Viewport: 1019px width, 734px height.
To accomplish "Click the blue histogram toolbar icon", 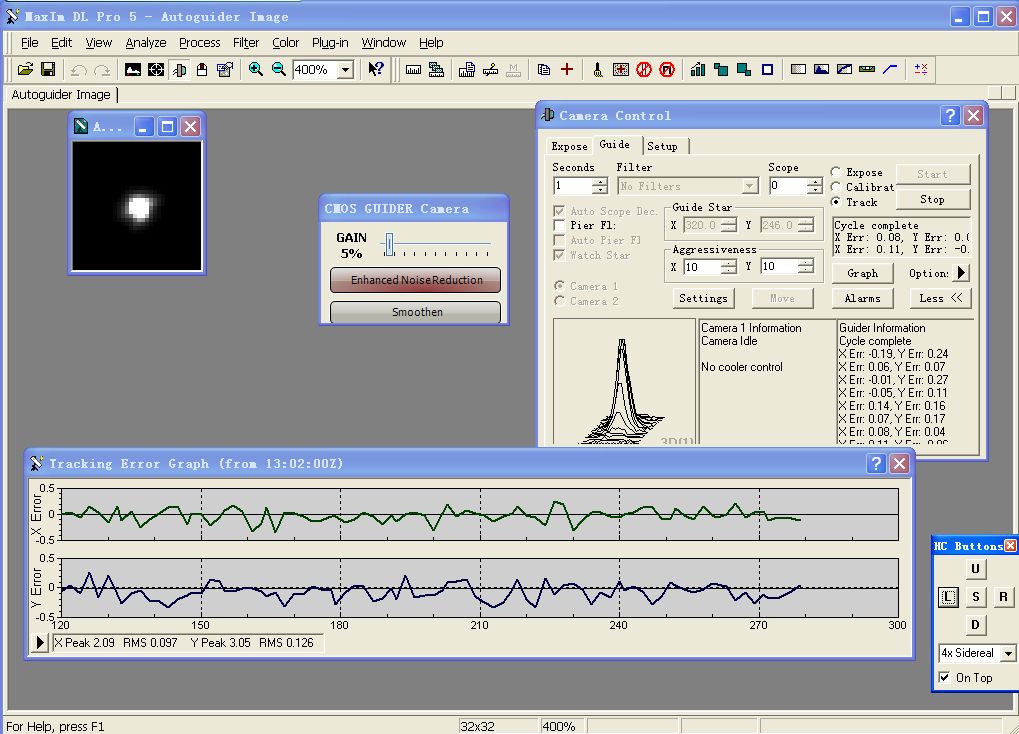I will (x=821, y=69).
